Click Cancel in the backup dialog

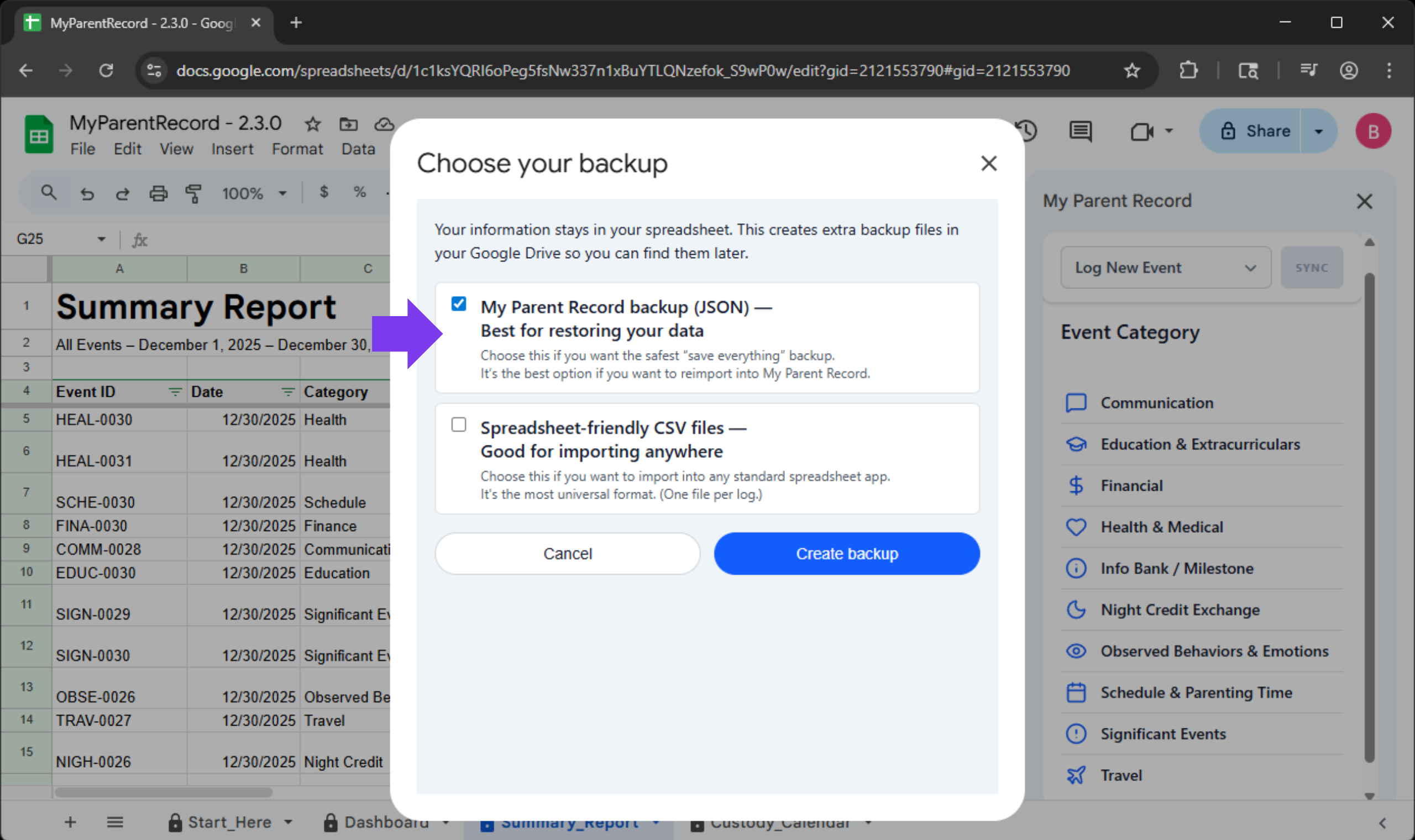tap(568, 554)
